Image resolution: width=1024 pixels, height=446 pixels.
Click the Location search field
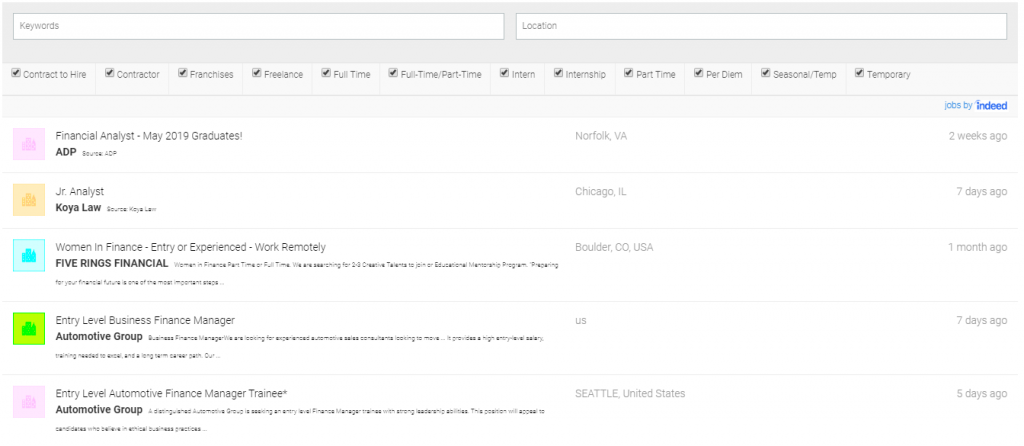pyautogui.click(x=761, y=26)
